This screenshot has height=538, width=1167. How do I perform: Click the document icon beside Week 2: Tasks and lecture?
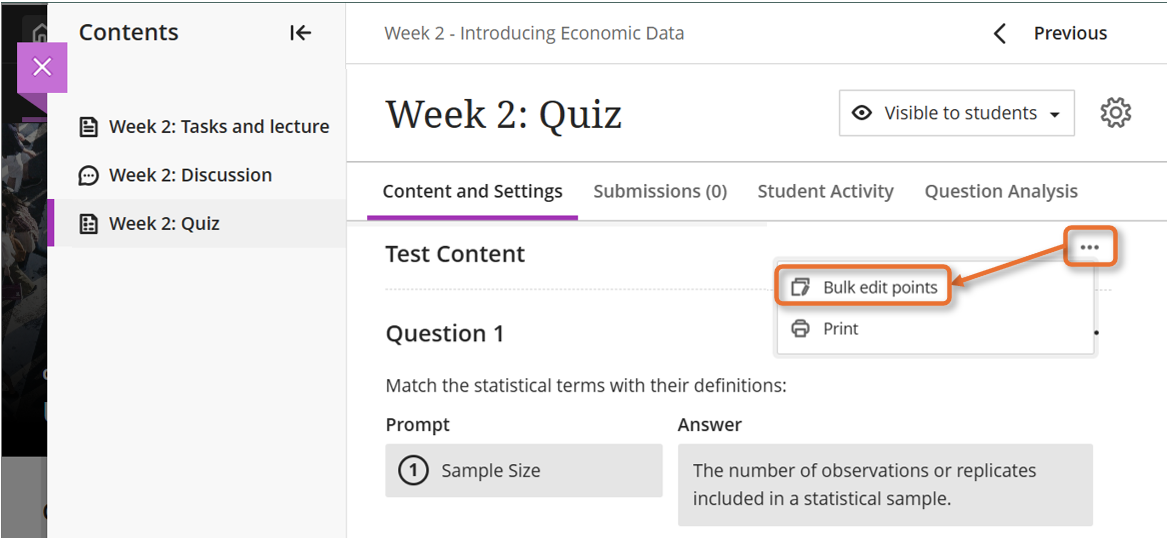coord(89,127)
